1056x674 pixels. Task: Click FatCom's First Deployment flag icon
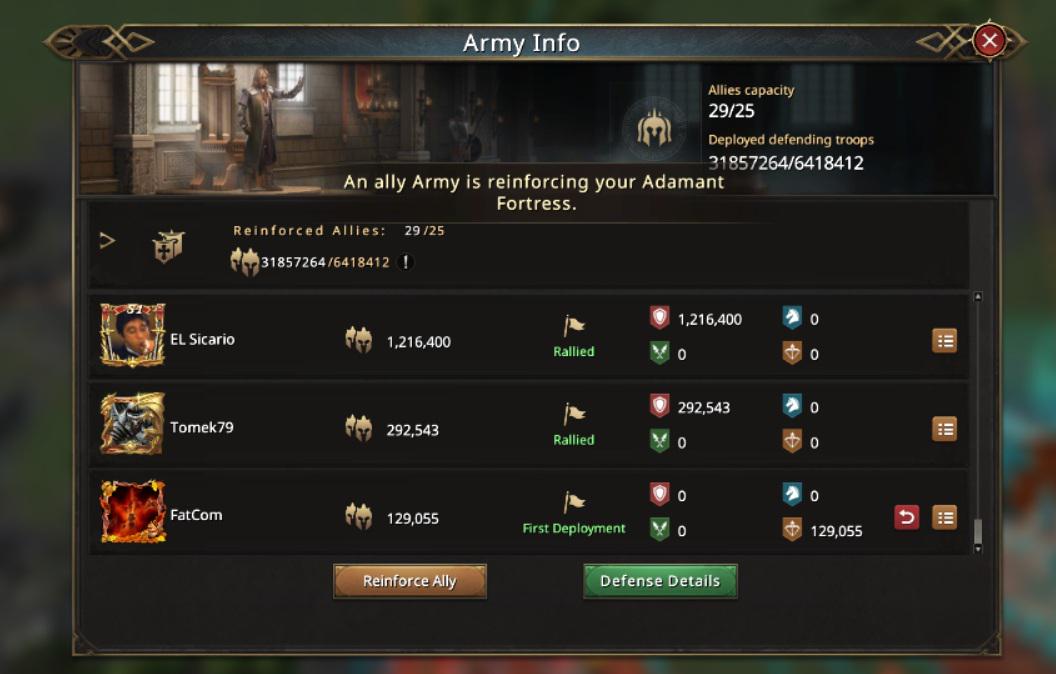coord(573,502)
